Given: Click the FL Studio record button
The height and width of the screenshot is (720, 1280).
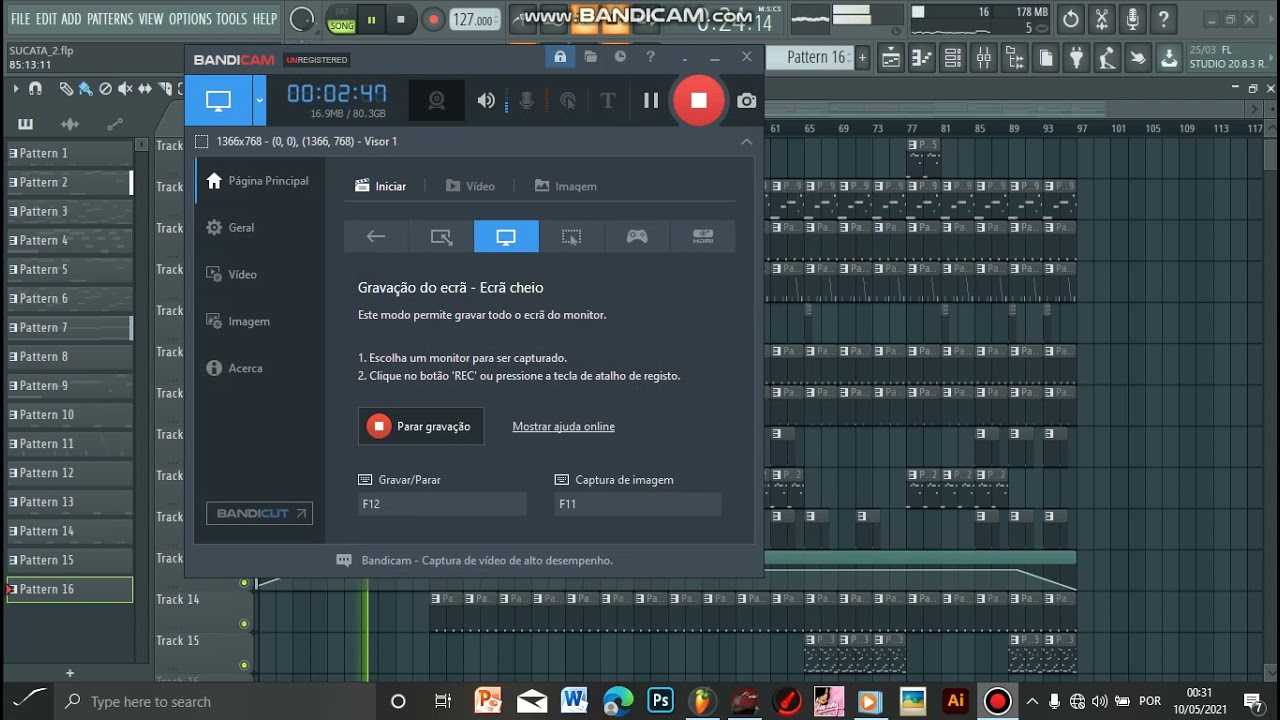Looking at the screenshot, I should click(433, 19).
